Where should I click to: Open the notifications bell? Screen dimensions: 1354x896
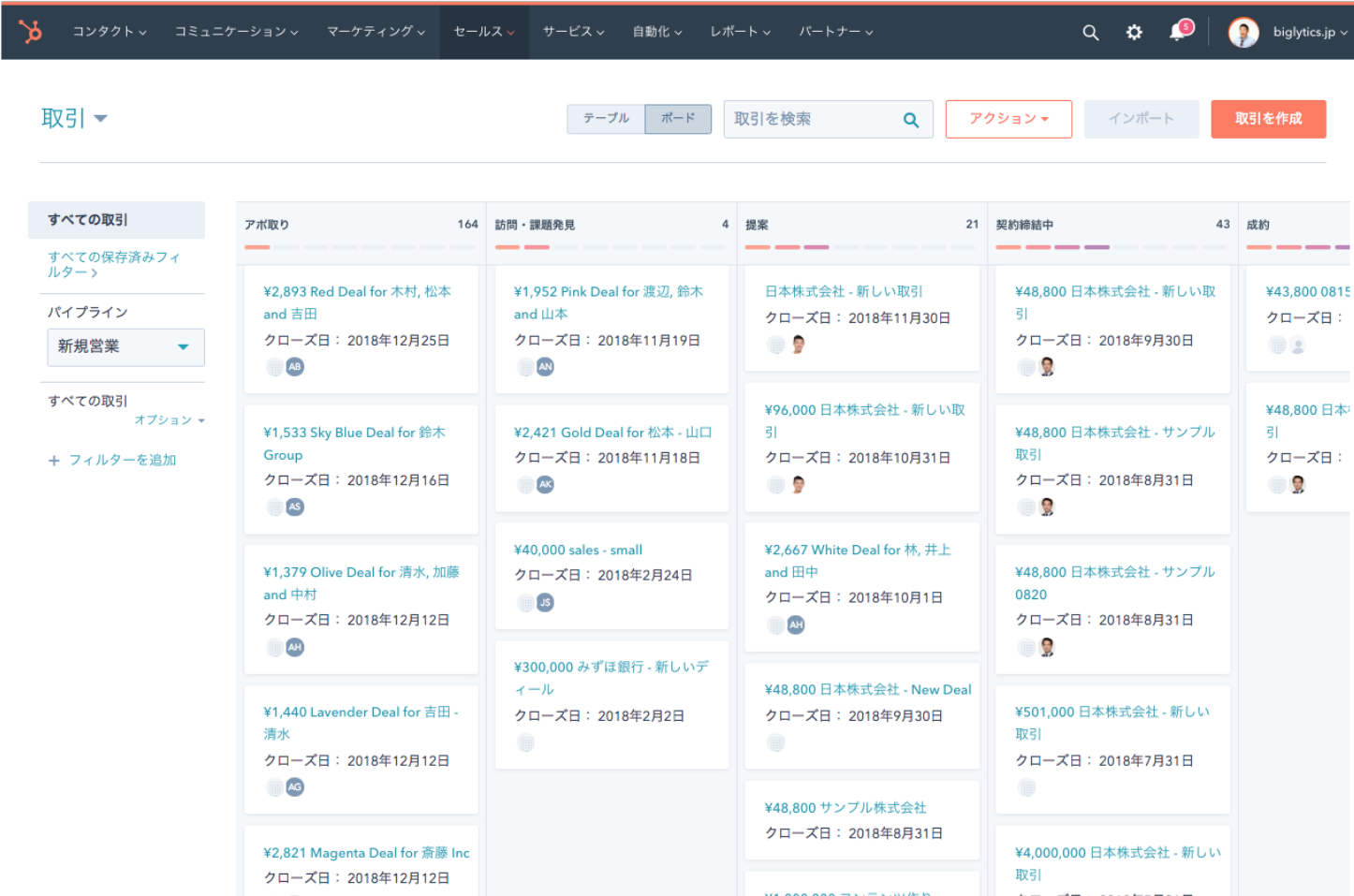point(1178,33)
